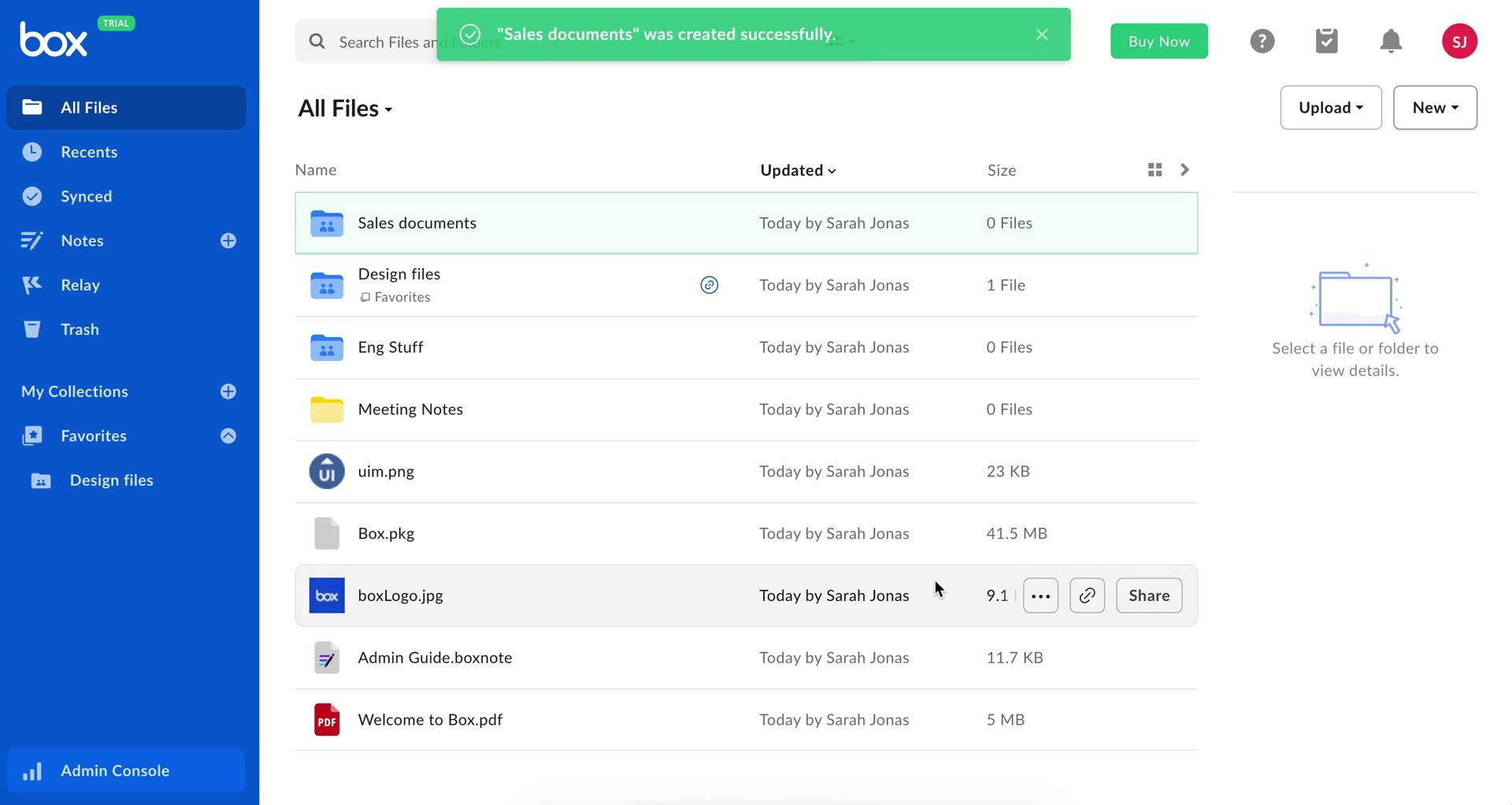This screenshot has width=1512, height=805.
Task: Open the New dropdown
Action: click(x=1435, y=108)
